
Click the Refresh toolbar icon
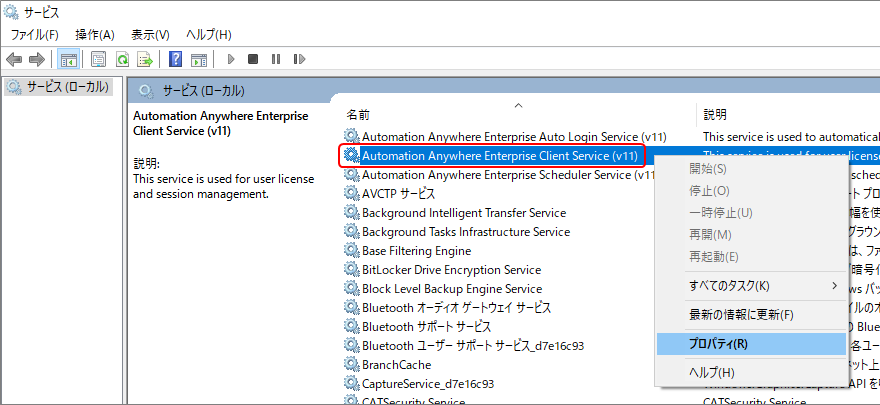point(122,59)
